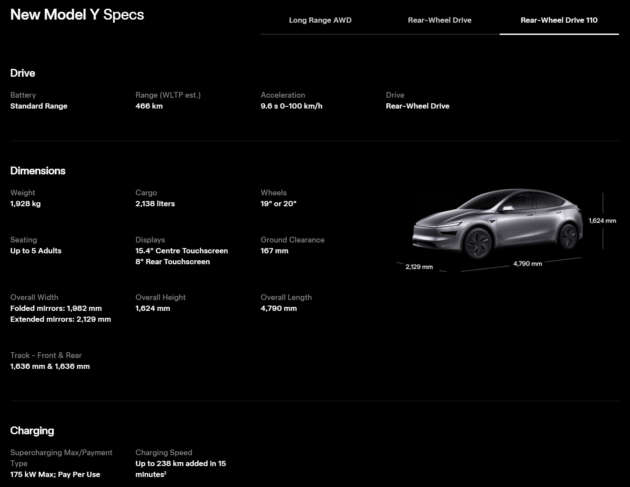Screen dimensions: 630x487
Task: Click the Range (WLTP est.) label
Action: pyautogui.click(x=168, y=95)
